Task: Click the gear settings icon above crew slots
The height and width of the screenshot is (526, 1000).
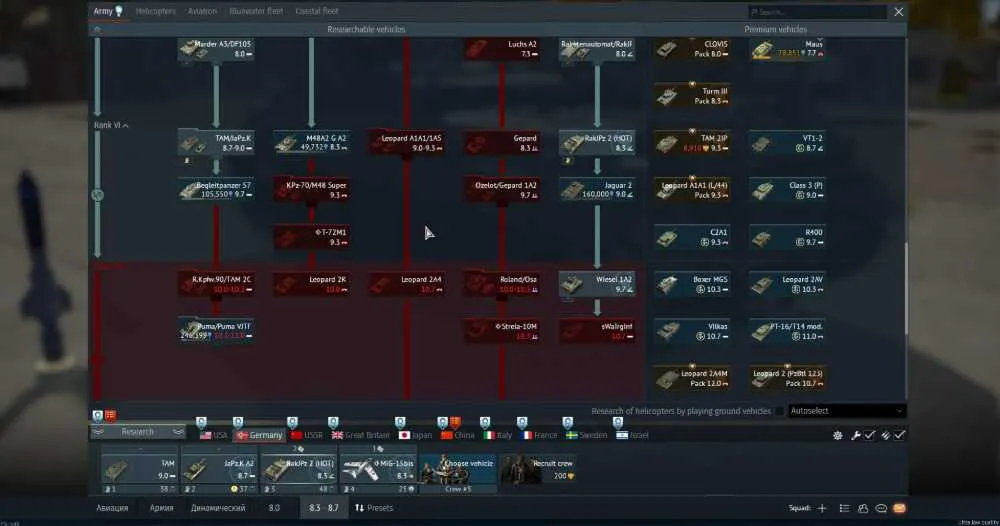Action: tap(837, 435)
